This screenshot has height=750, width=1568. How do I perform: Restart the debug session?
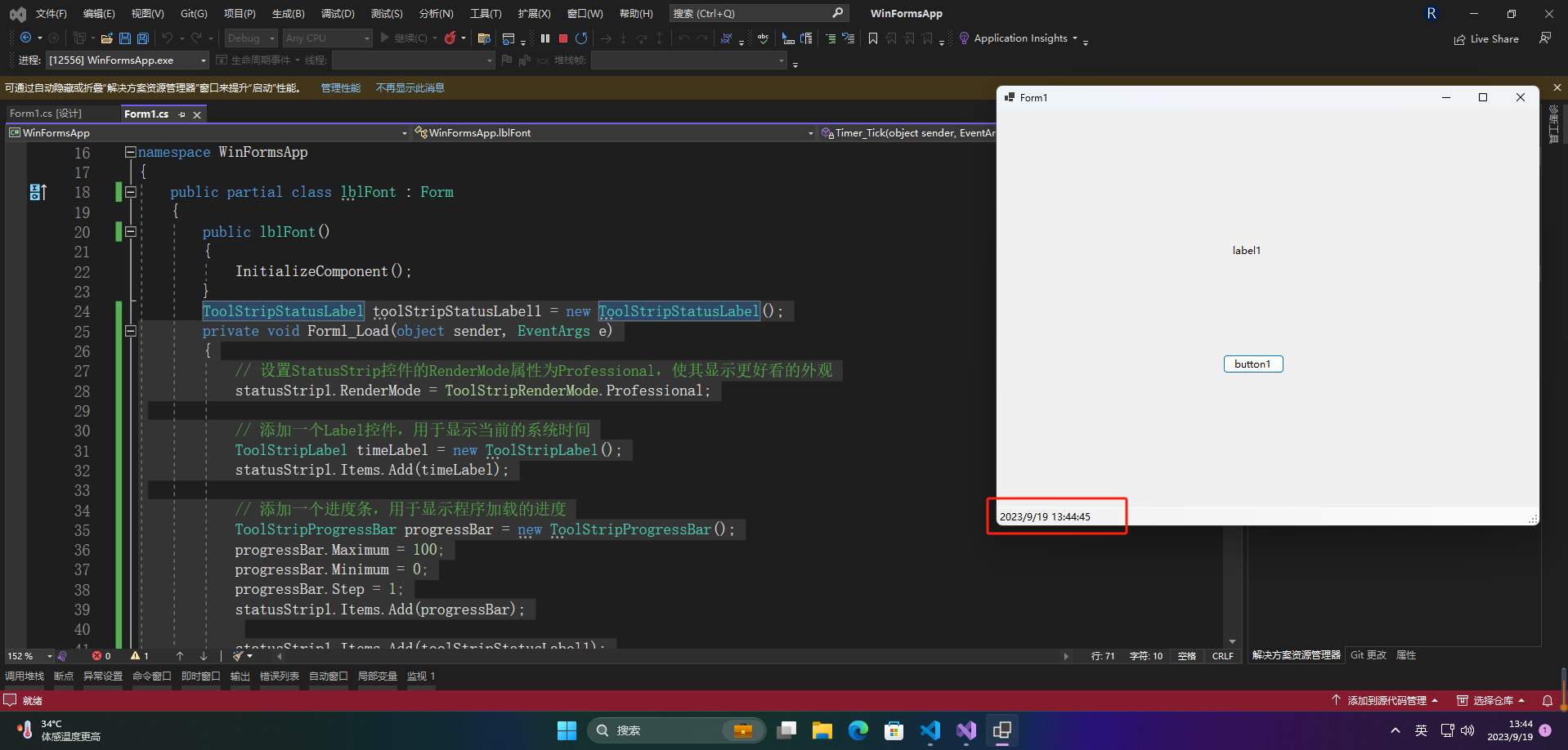tap(581, 38)
